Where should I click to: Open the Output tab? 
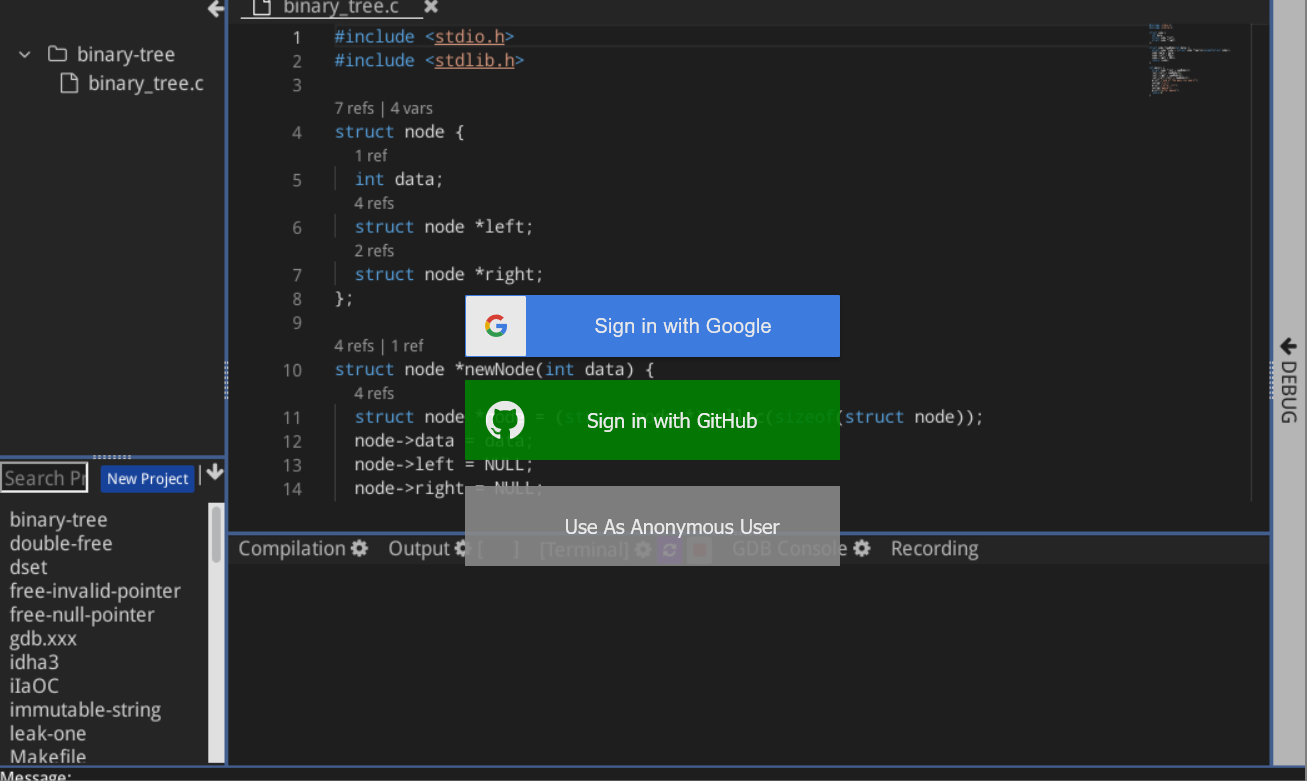(x=419, y=548)
